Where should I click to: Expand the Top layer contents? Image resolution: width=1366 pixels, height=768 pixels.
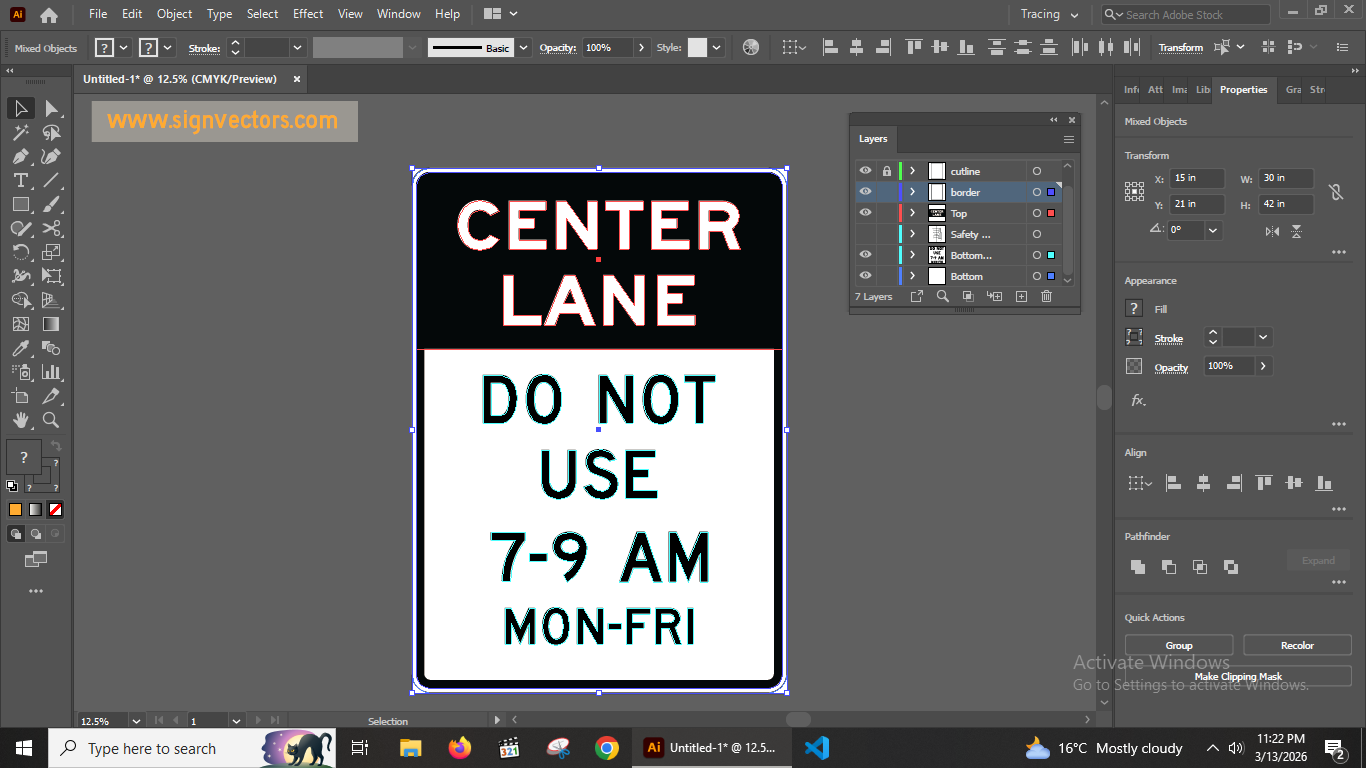pyautogui.click(x=912, y=213)
